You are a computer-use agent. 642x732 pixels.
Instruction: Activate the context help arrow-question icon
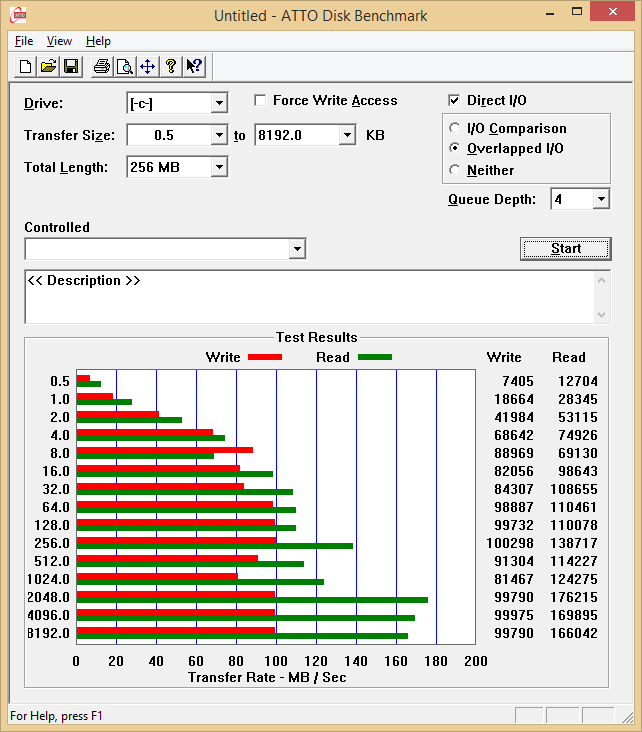pos(194,66)
